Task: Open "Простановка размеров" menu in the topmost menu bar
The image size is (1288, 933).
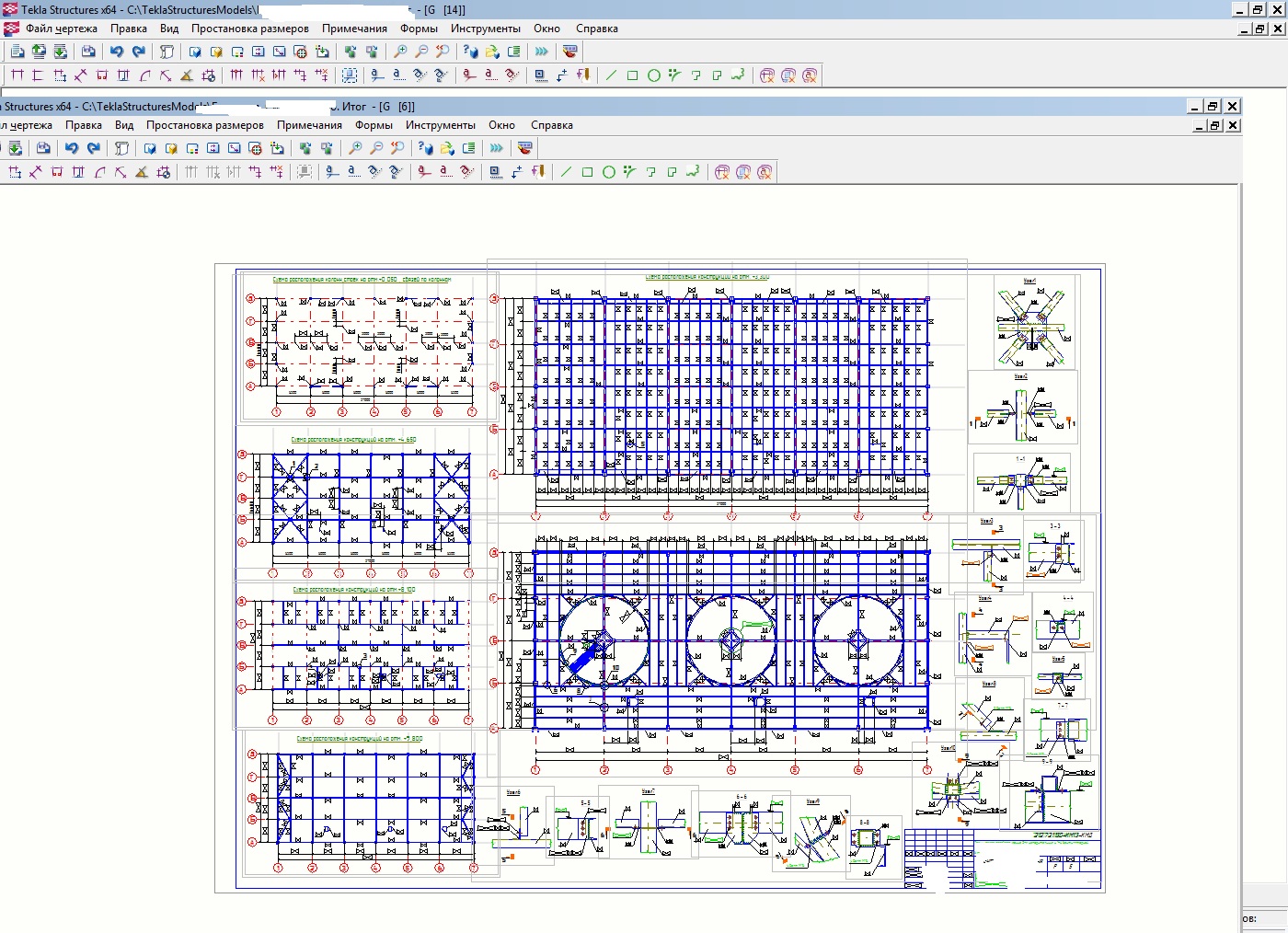Action: click(249, 29)
